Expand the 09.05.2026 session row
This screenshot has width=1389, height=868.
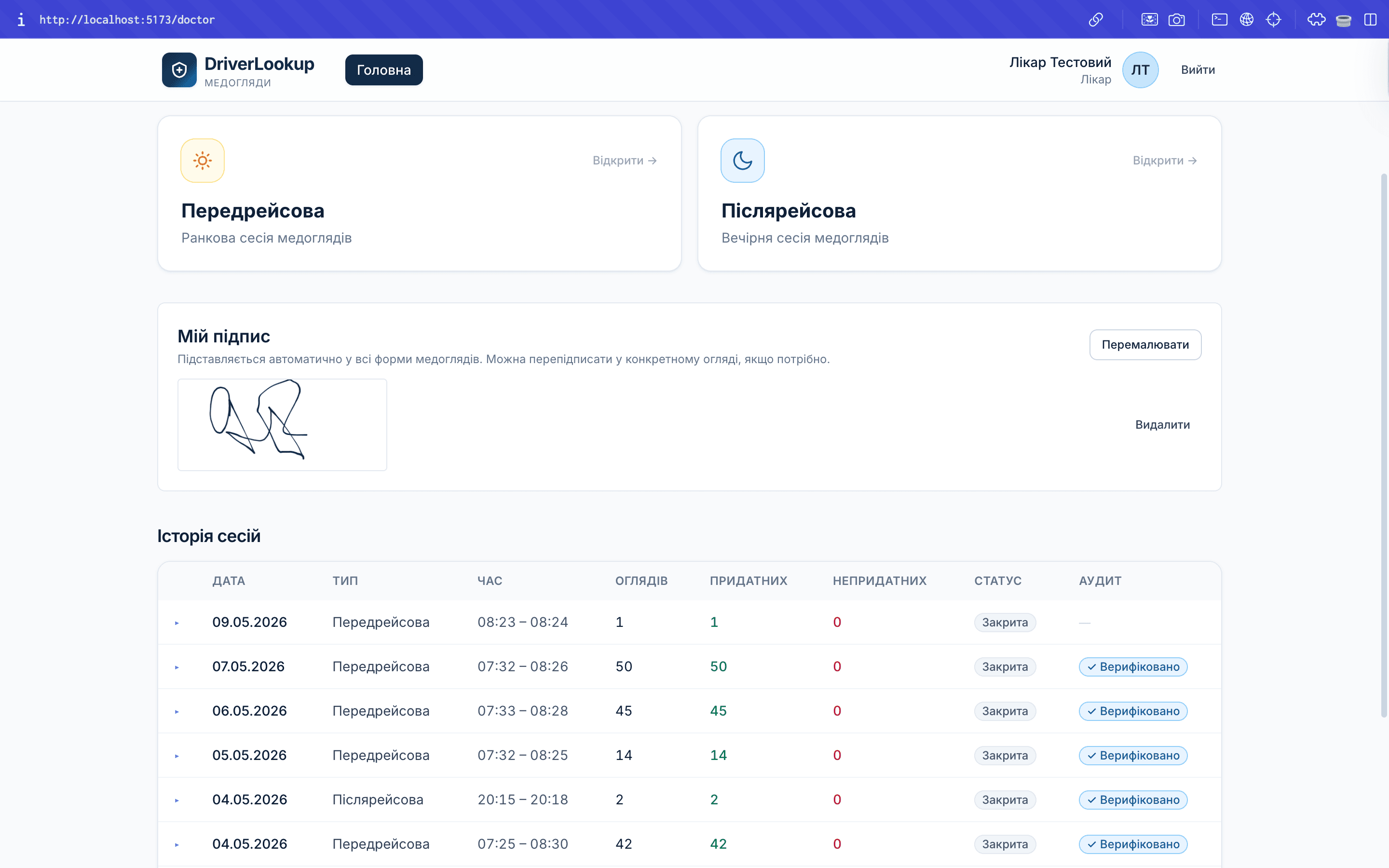click(x=177, y=623)
